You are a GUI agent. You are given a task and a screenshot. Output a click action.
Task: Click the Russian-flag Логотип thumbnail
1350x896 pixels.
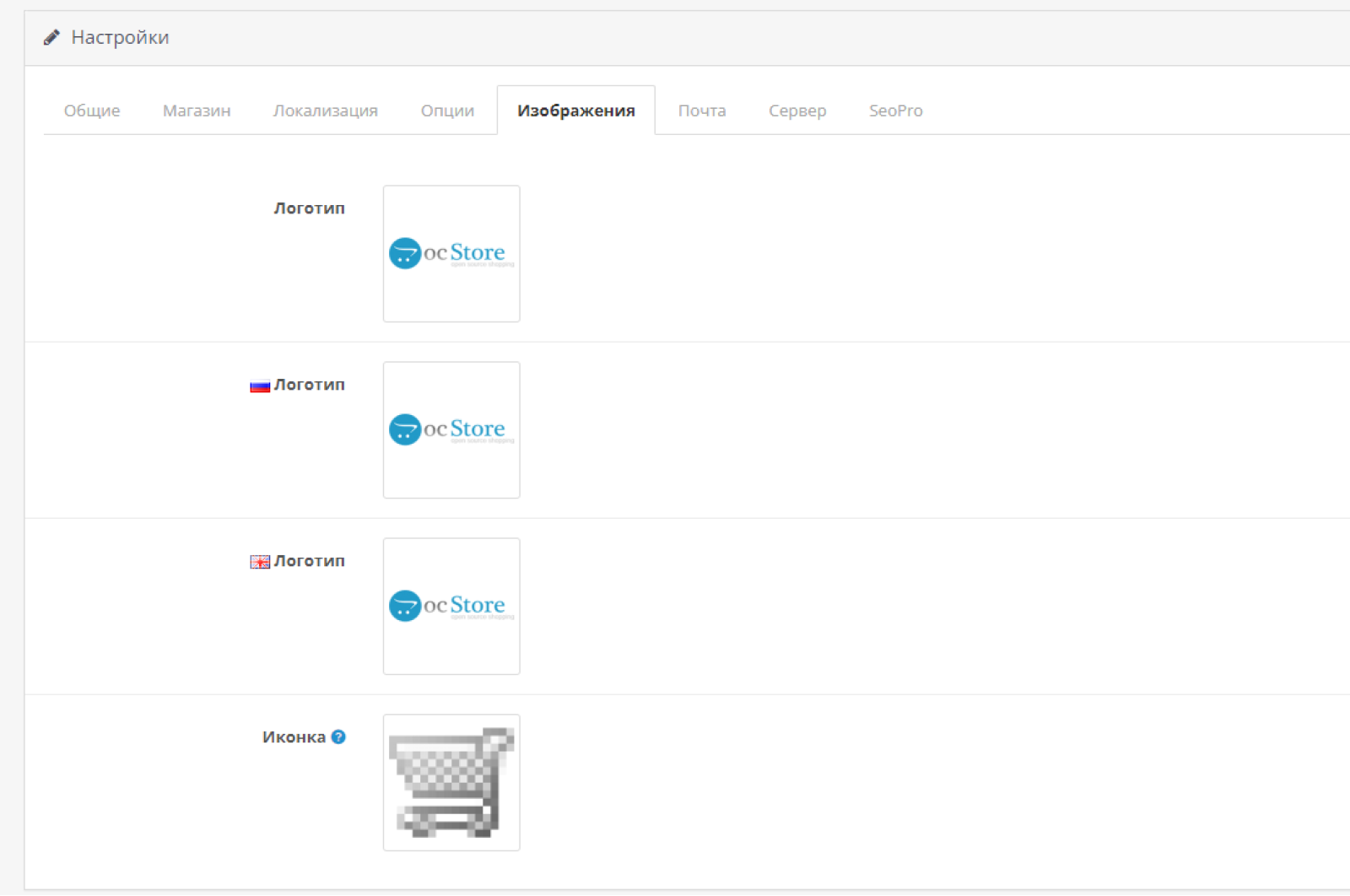pyautogui.click(x=451, y=430)
